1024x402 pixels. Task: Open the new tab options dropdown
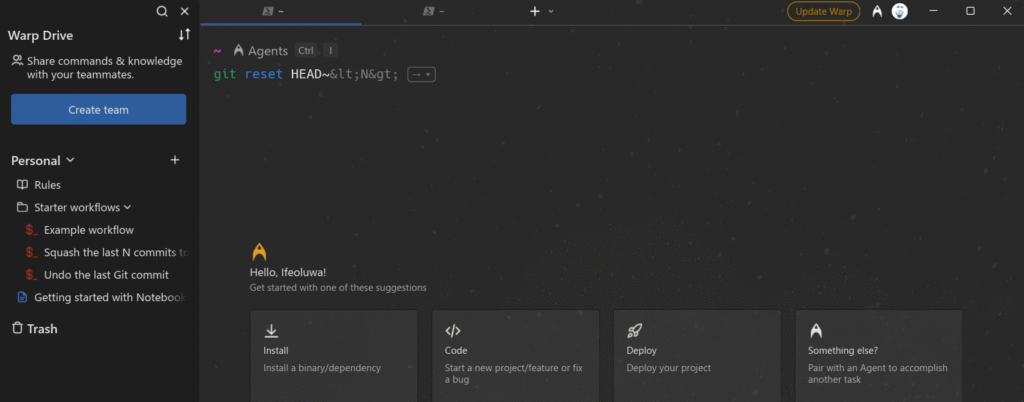551,11
